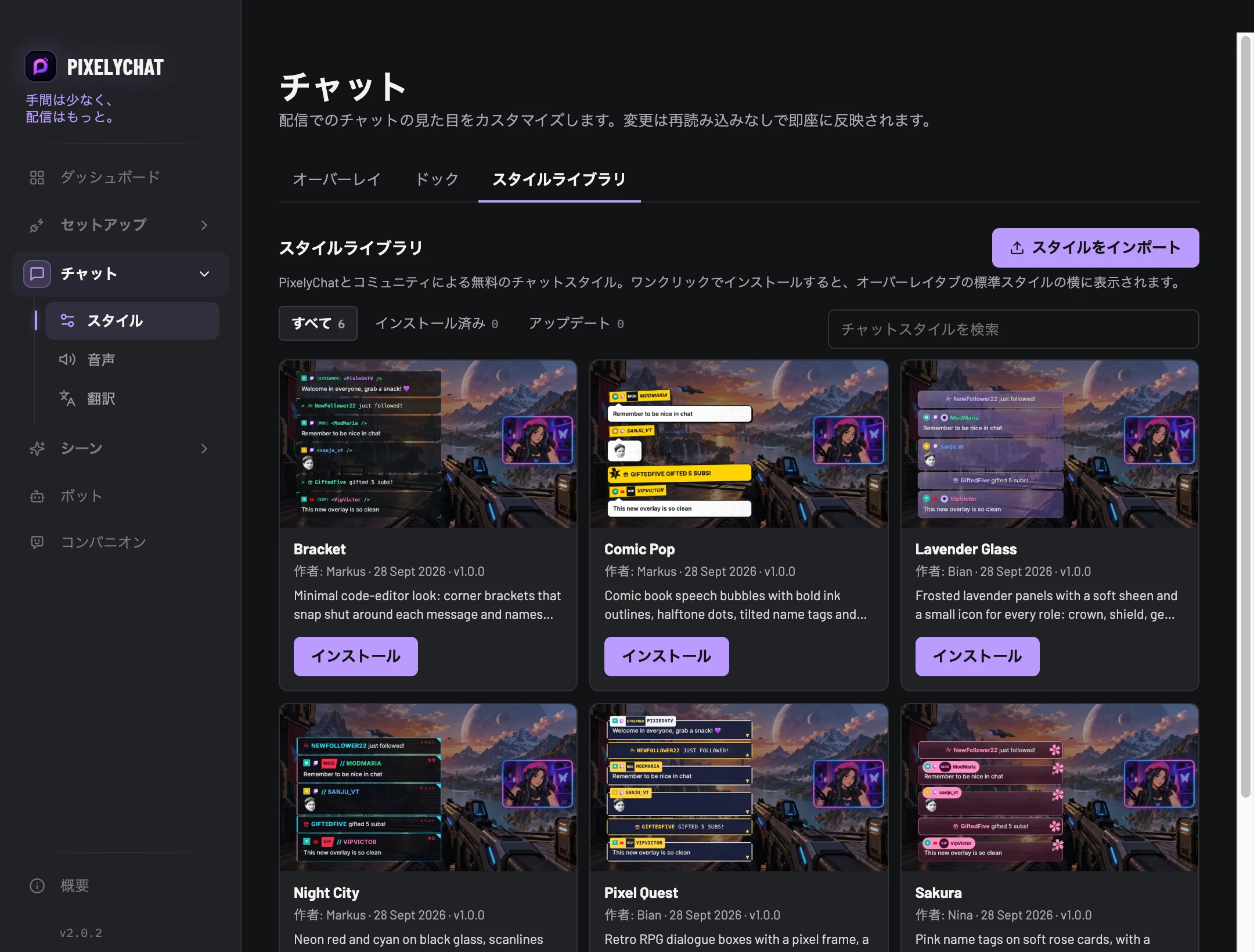Filter by すべて 6
The height and width of the screenshot is (952, 1254).
click(x=318, y=323)
